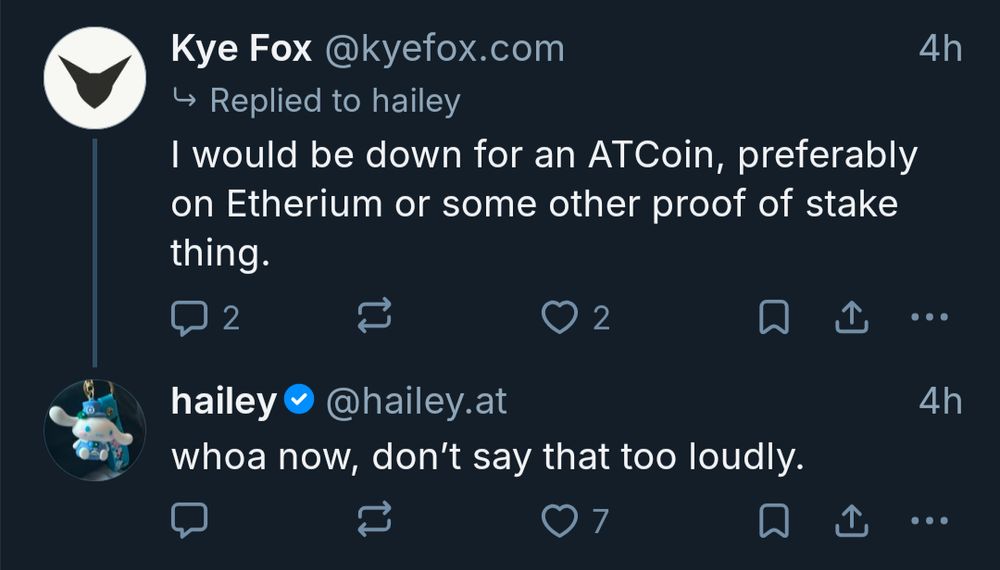The width and height of the screenshot is (1000, 570).
Task: Click hailey's blue verified badge
Action: (300, 402)
